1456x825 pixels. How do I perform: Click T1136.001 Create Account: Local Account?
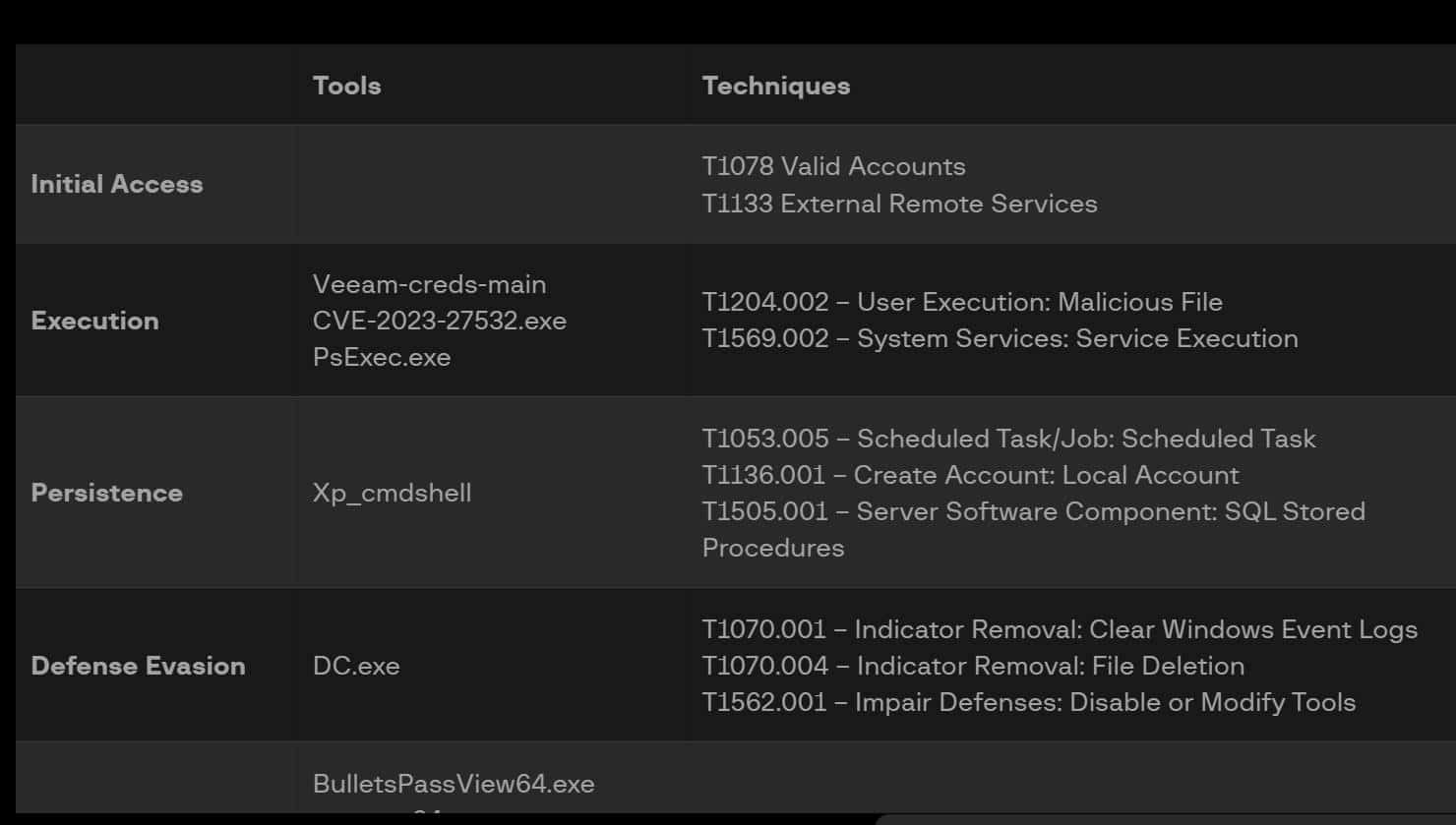coord(970,475)
